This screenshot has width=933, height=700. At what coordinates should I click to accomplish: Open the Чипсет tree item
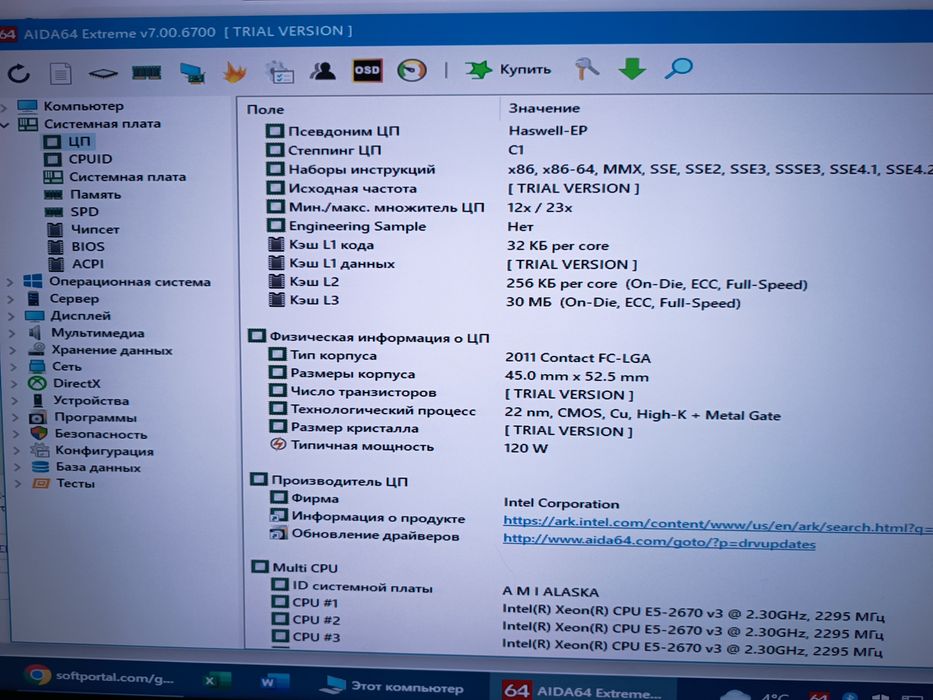[95, 229]
